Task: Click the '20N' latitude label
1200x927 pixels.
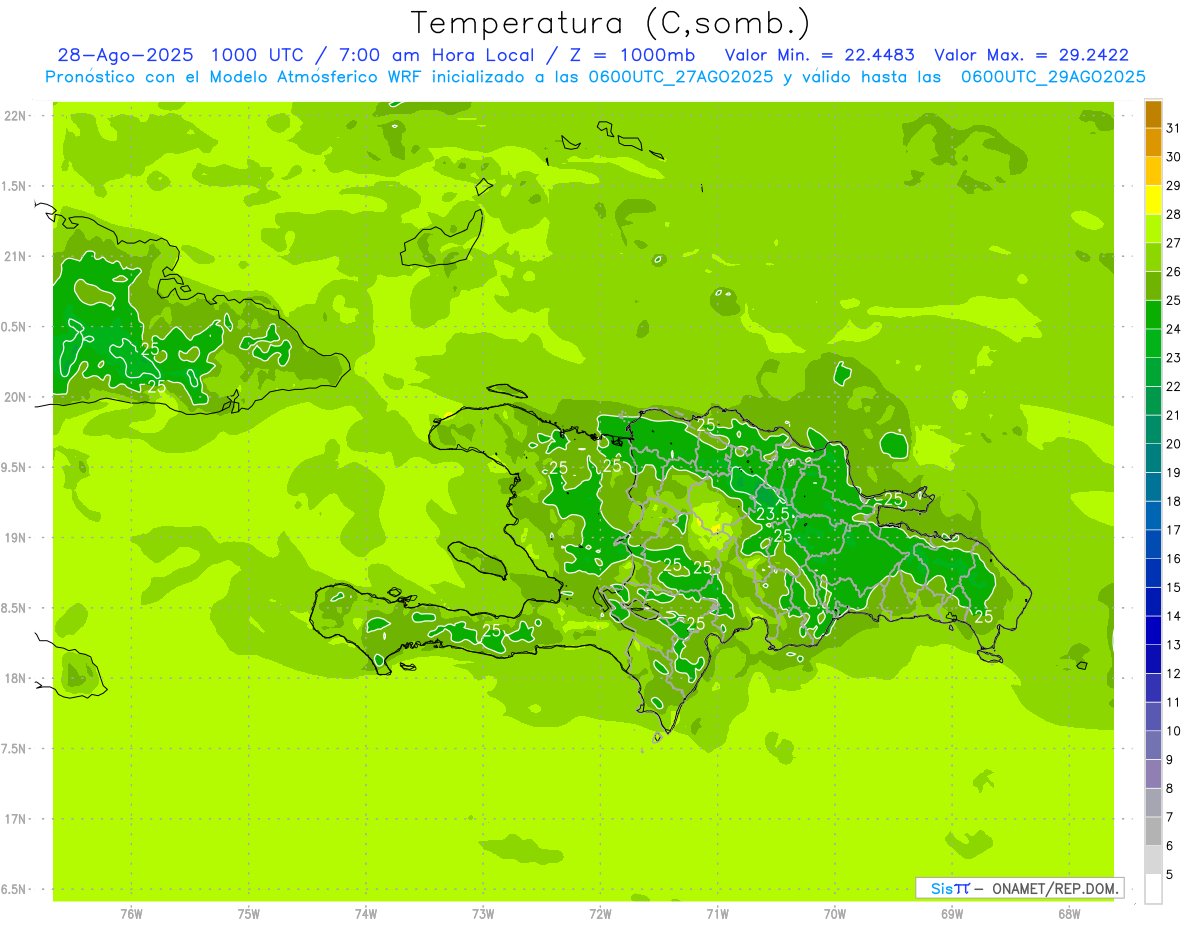Action: pos(16,397)
